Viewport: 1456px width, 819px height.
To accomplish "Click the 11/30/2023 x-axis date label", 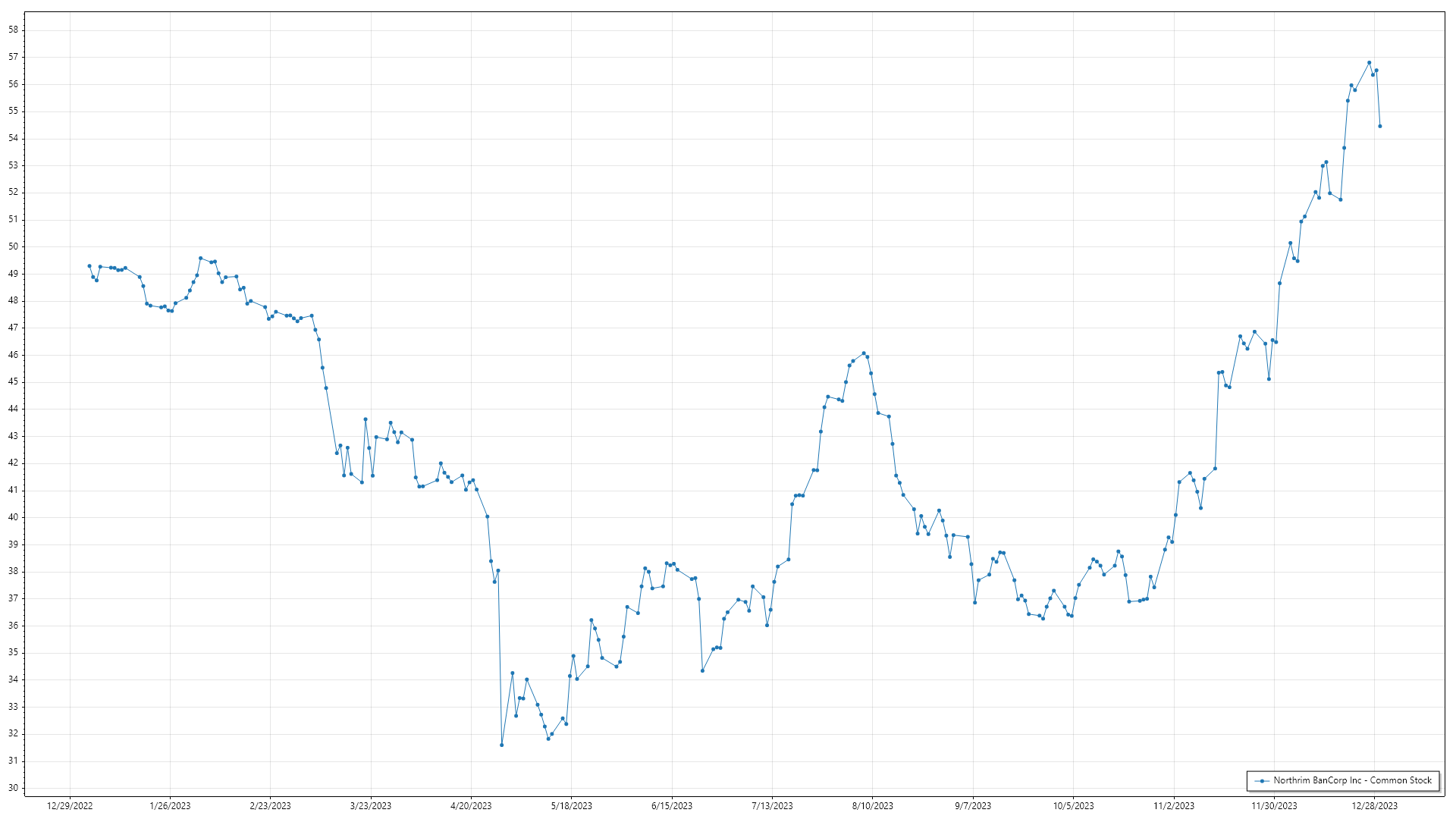I will pyautogui.click(x=1274, y=806).
